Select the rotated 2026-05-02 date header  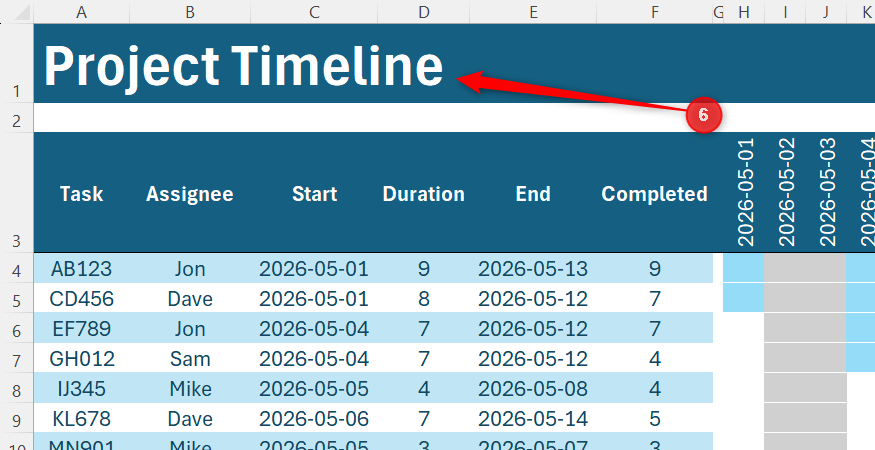coord(785,193)
